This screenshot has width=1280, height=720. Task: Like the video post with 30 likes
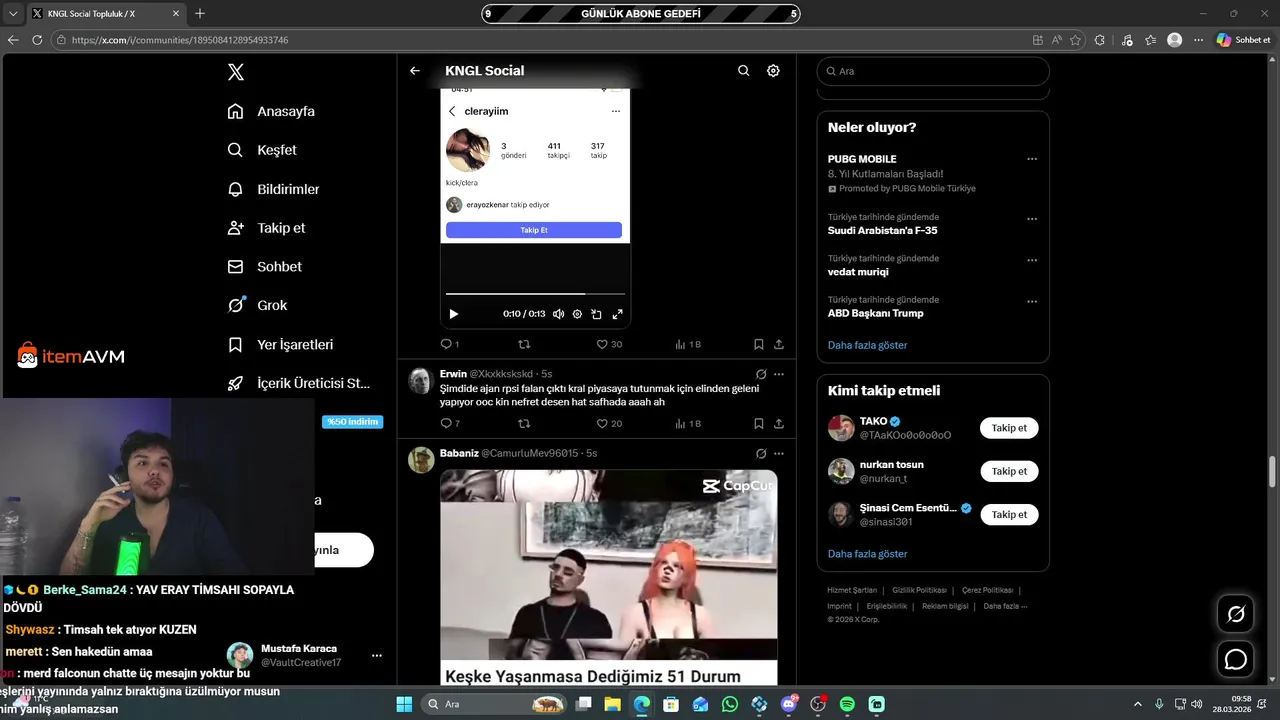[609, 344]
